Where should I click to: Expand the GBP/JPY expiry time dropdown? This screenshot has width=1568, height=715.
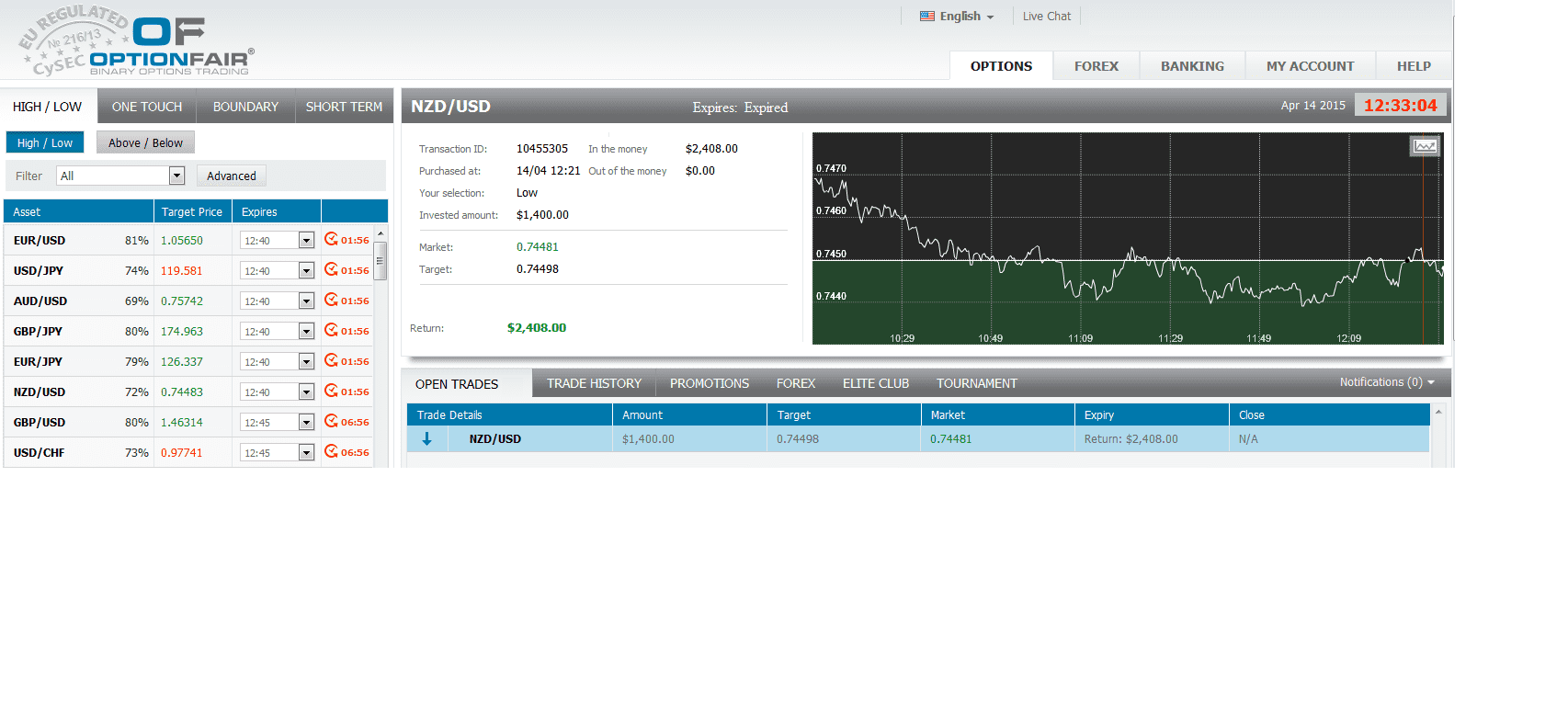(306, 332)
